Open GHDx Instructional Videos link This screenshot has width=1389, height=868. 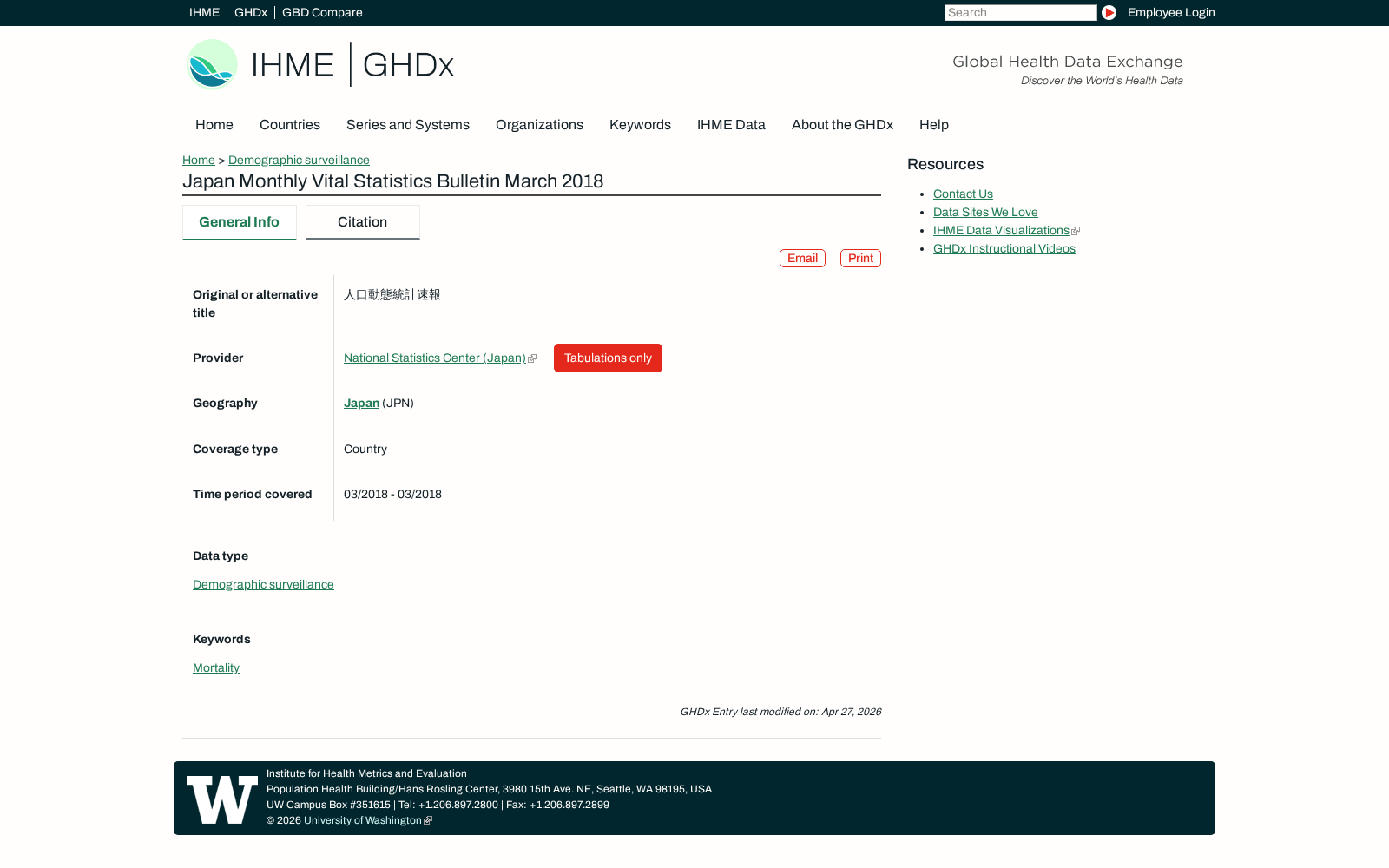click(x=1004, y=249)
